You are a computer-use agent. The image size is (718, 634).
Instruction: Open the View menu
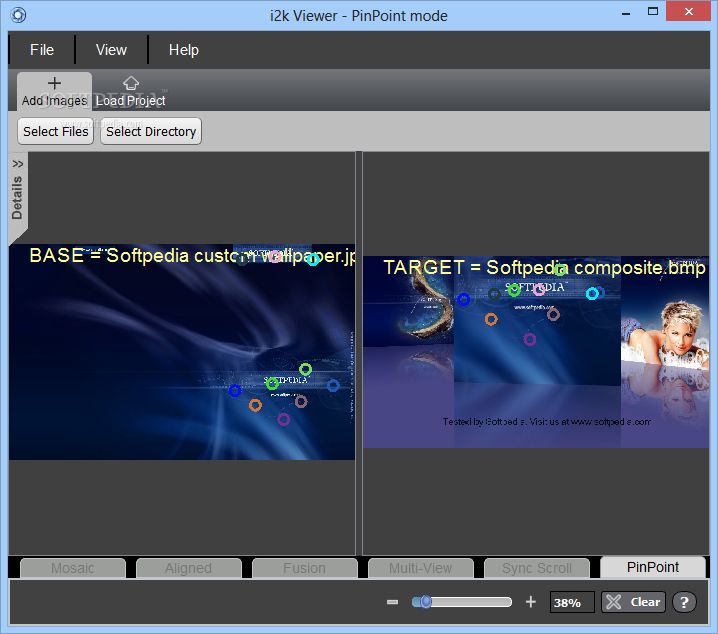click(111, 49)
